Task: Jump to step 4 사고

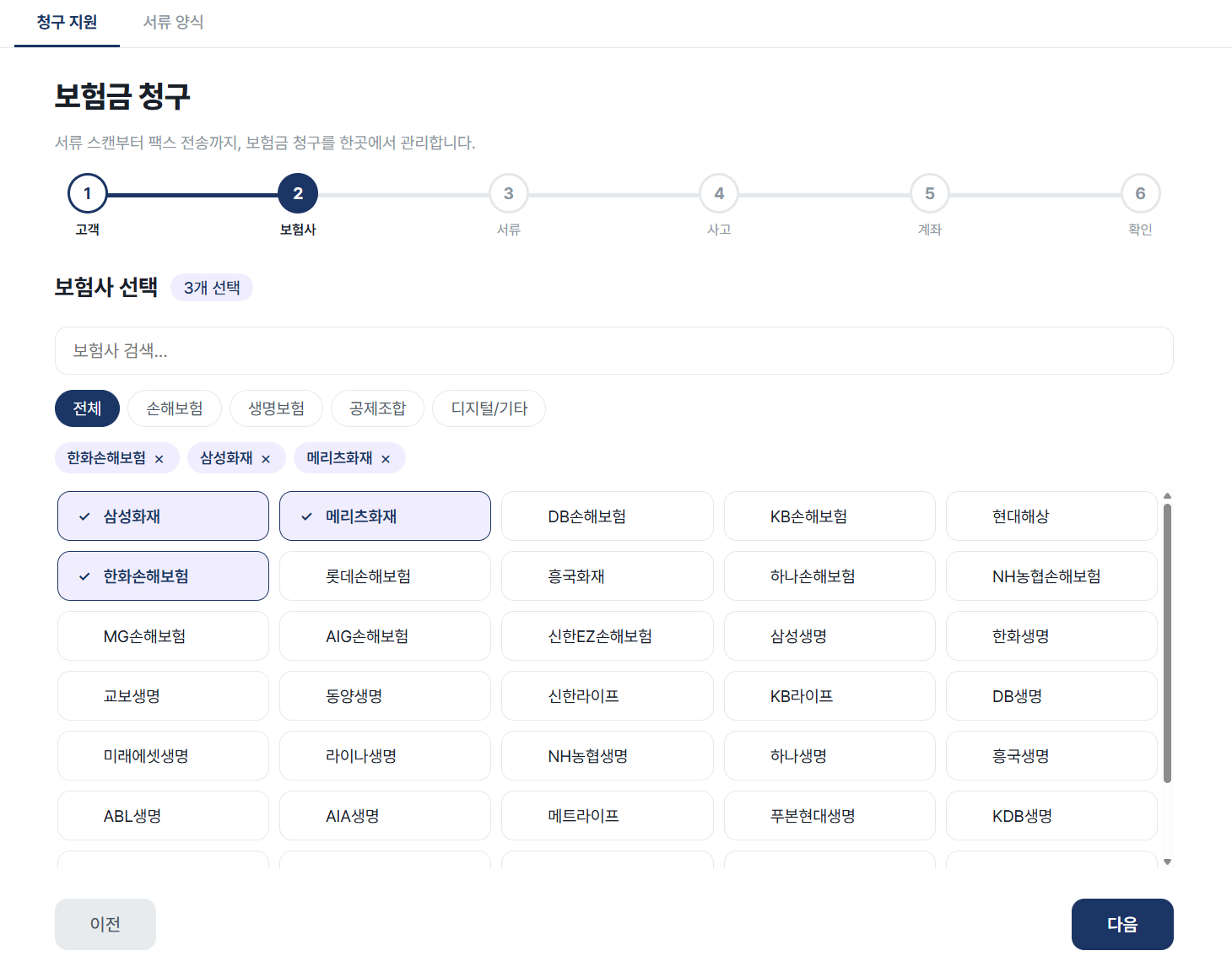Action: [x=719, y=193]
